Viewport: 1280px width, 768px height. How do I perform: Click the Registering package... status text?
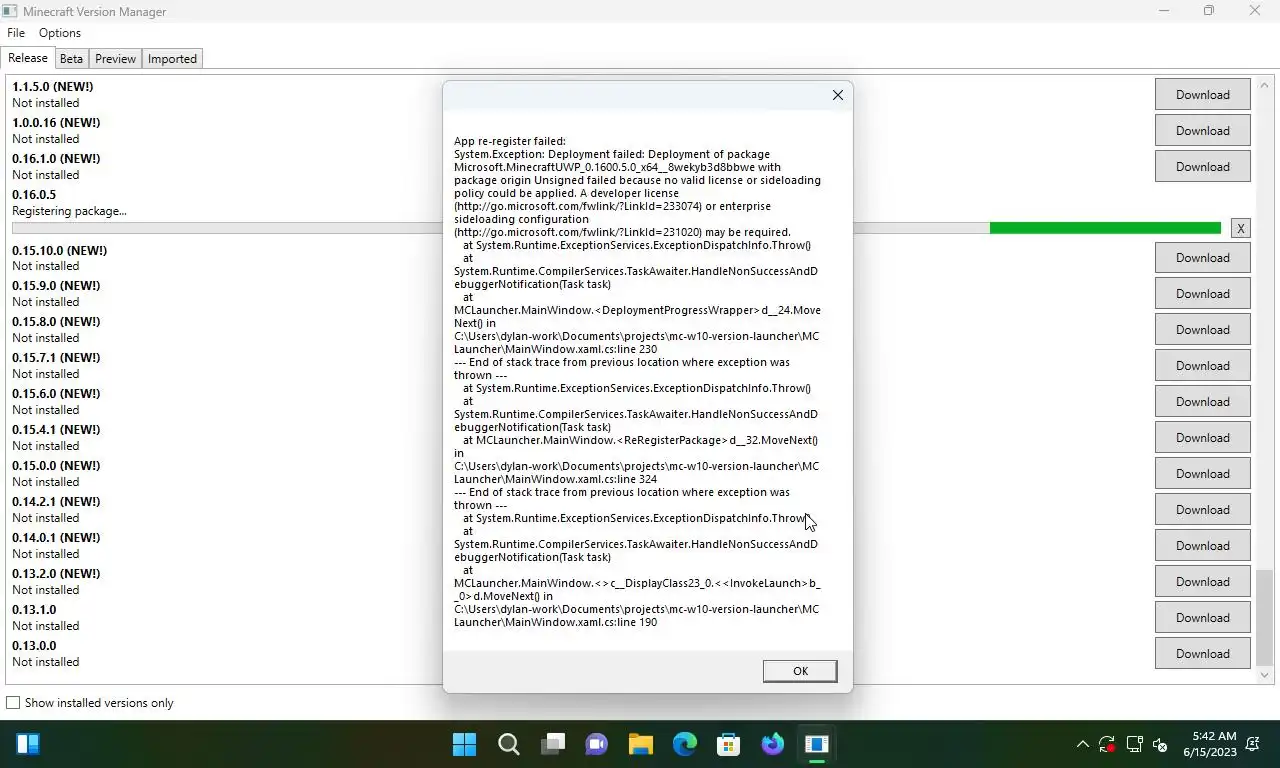tap(69, 211)
